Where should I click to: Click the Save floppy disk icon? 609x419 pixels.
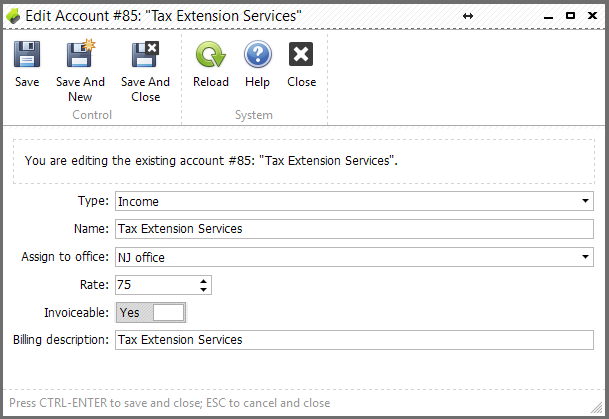[x=27, y=54]
